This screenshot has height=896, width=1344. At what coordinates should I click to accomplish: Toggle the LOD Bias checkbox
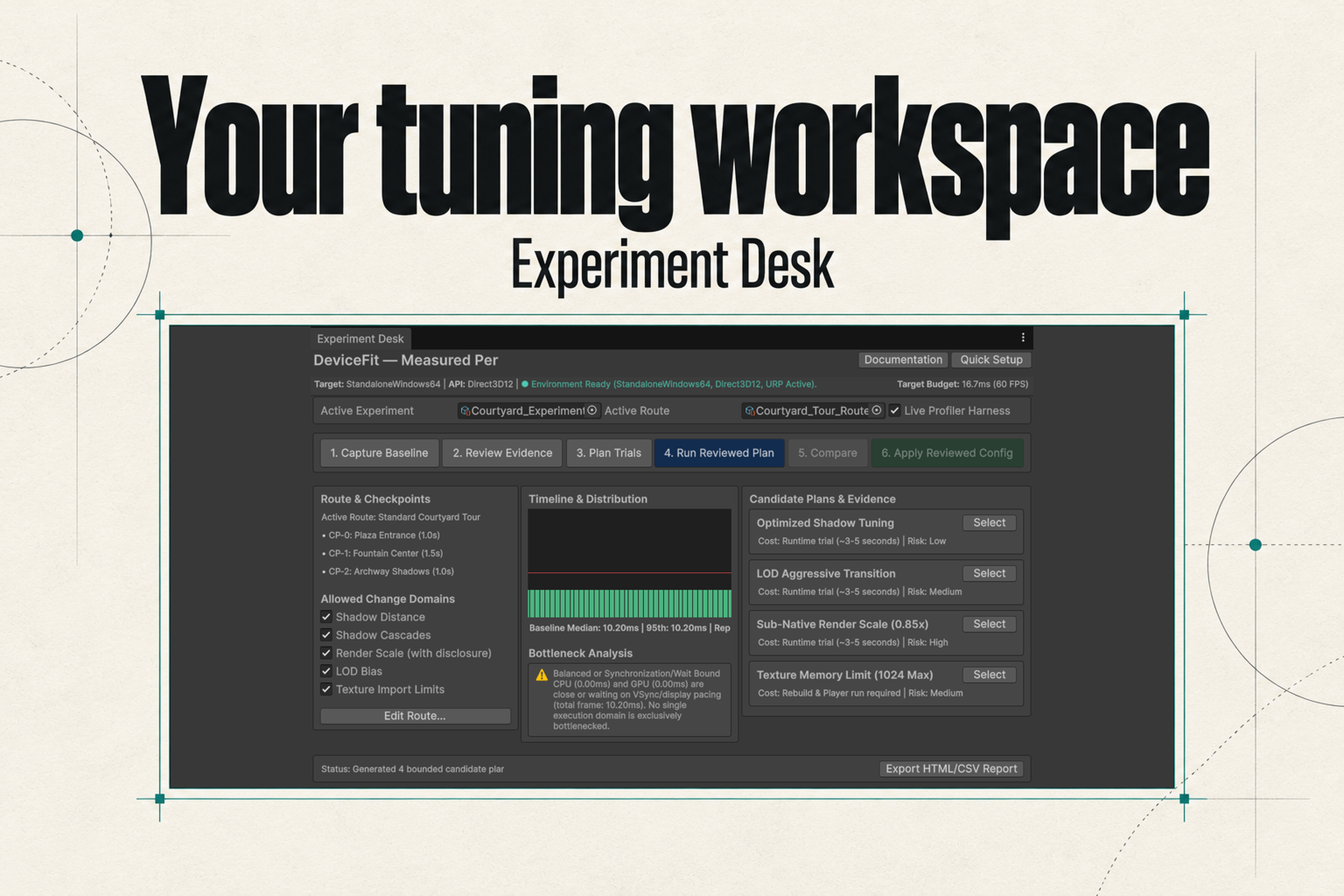326,671
